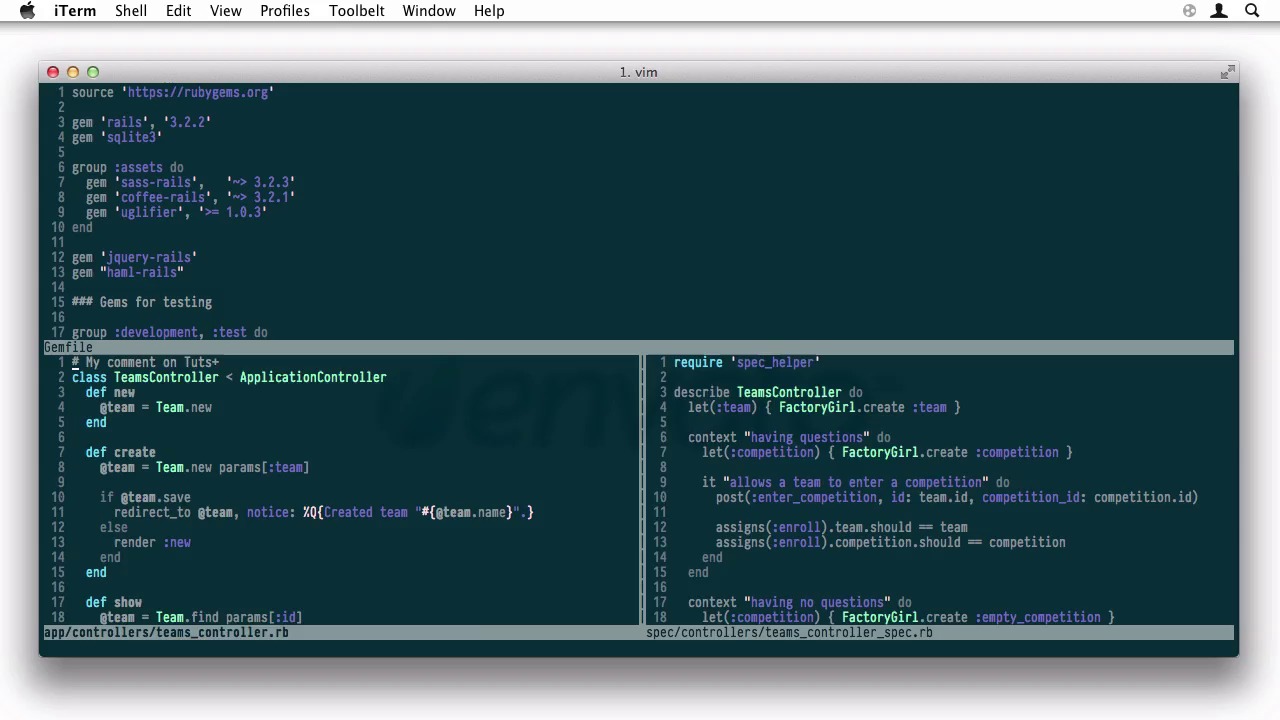Screen dimensions: 1280x720
Task: Open the View menu
Action: pyautogui.click(x=226, y=11)
